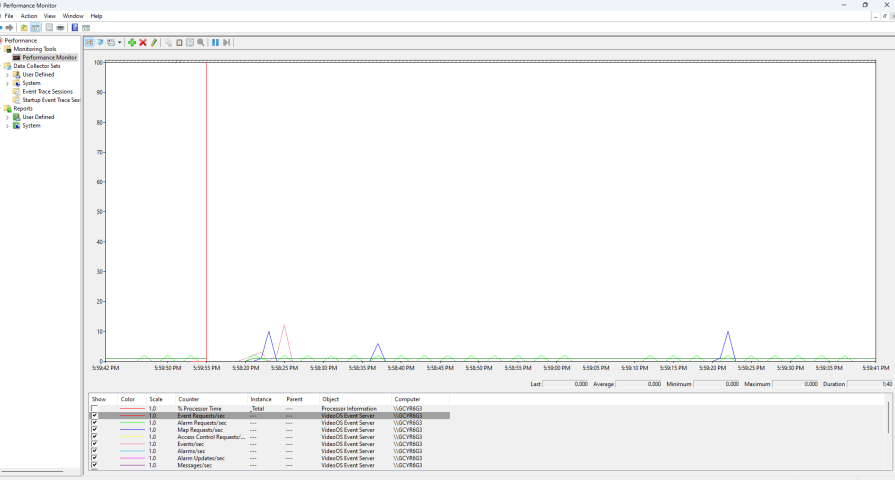The image size is (895, 480).
Task: Select Event Trace Sessions in the tree
Action: click(x=47, y=91)
